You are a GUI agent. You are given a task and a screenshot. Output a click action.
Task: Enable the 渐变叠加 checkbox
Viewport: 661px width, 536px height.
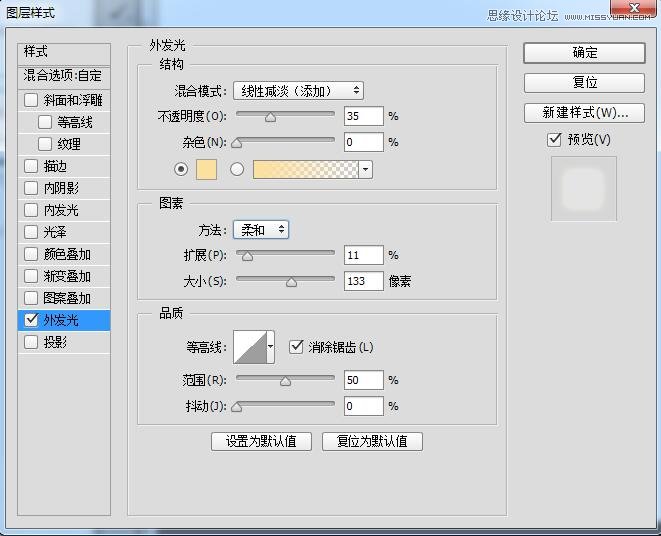[31, 276]
